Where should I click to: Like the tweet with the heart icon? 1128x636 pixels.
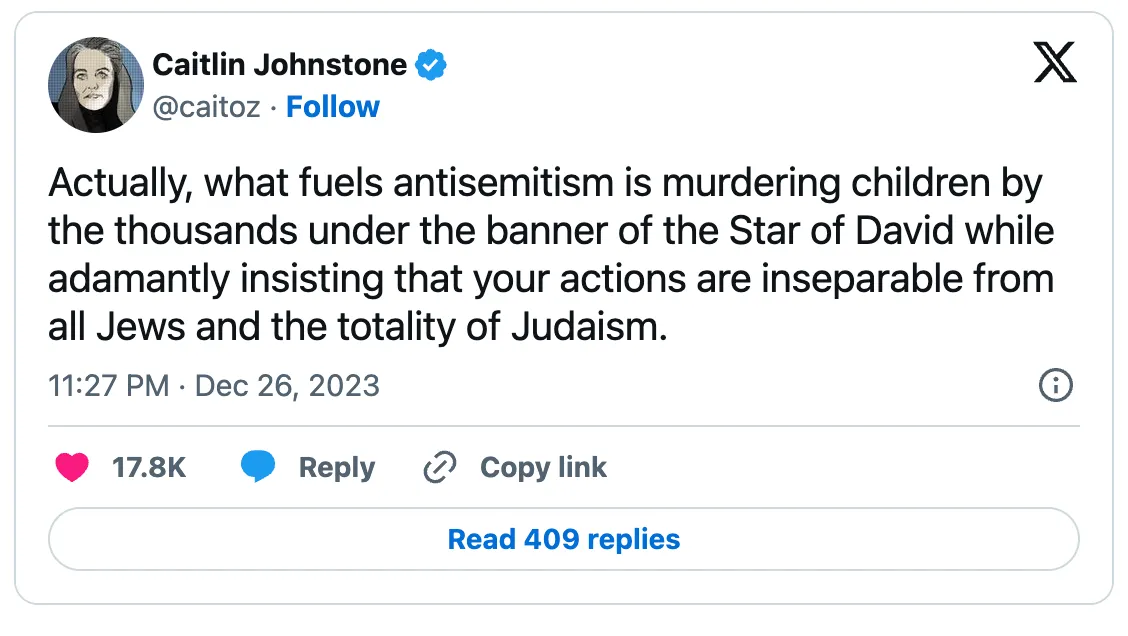click(72, 467)
